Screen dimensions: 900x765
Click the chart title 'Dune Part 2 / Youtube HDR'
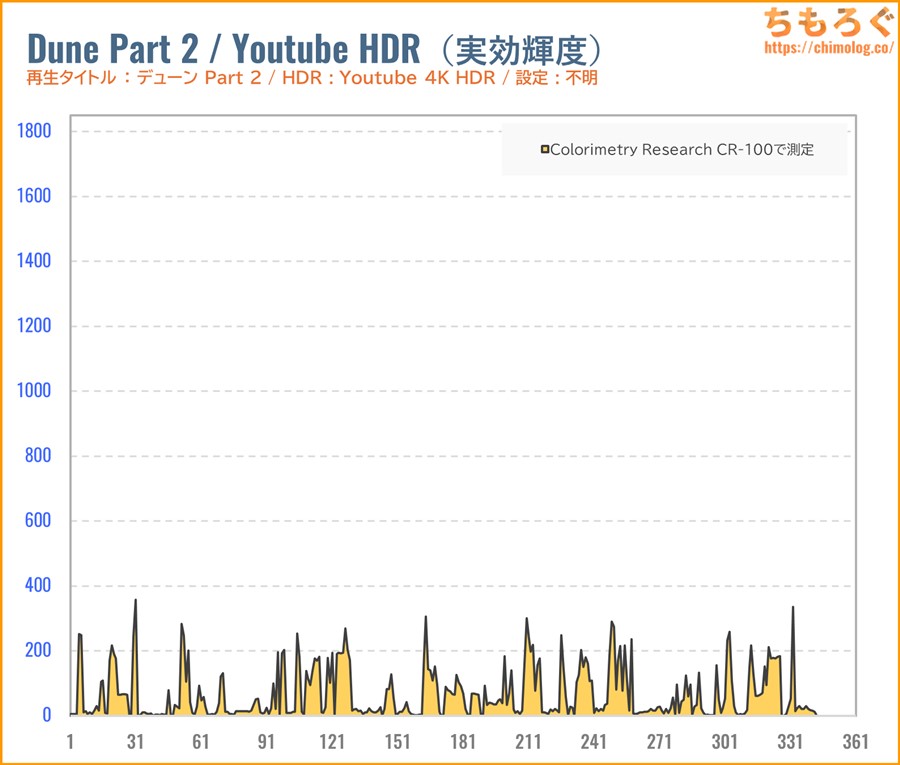(224, 48)
